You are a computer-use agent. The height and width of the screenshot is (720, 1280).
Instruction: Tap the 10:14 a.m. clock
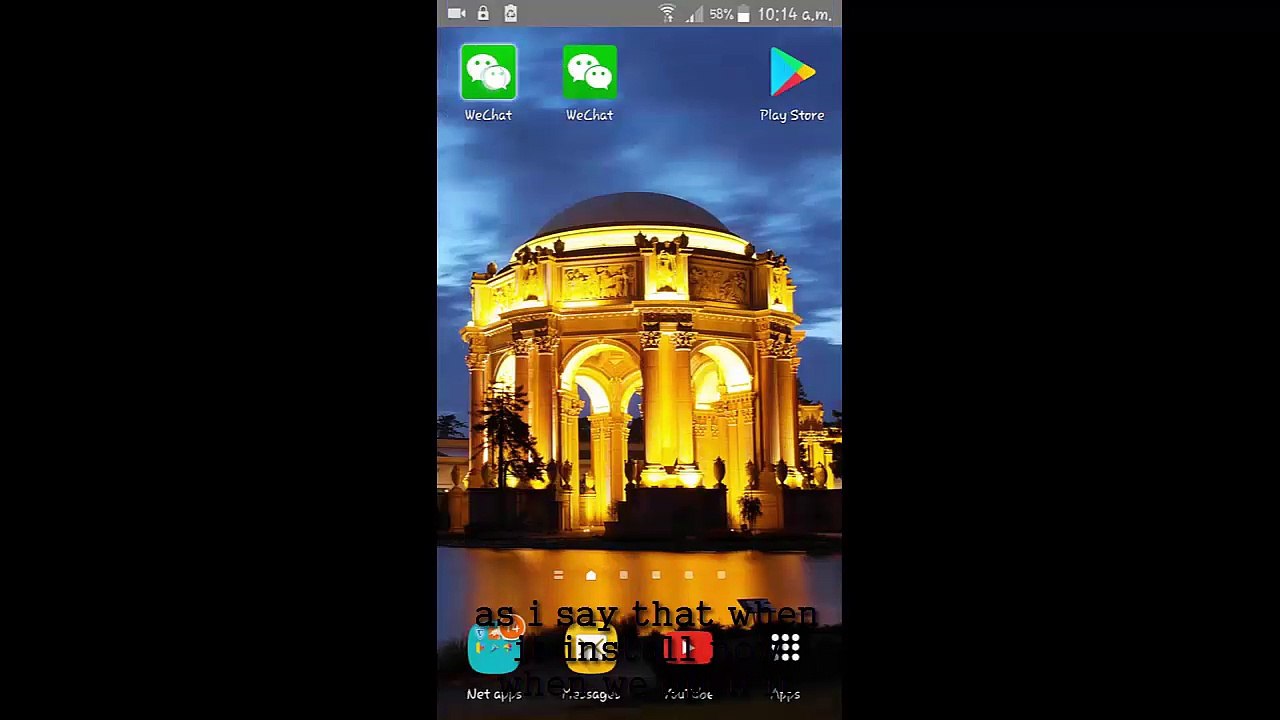(795, 14)
